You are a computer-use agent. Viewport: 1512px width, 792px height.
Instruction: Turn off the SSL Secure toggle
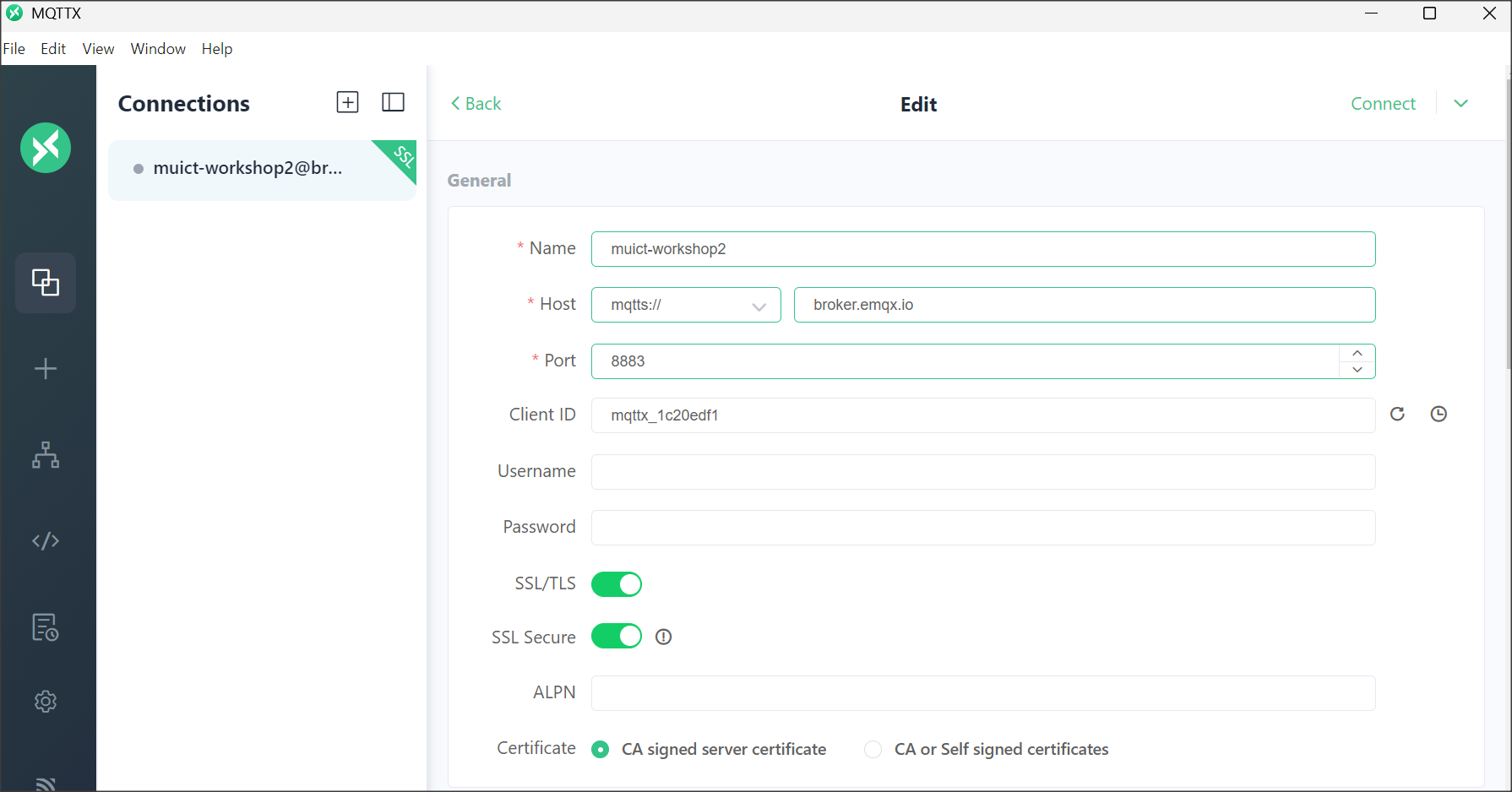pos(617,637)
